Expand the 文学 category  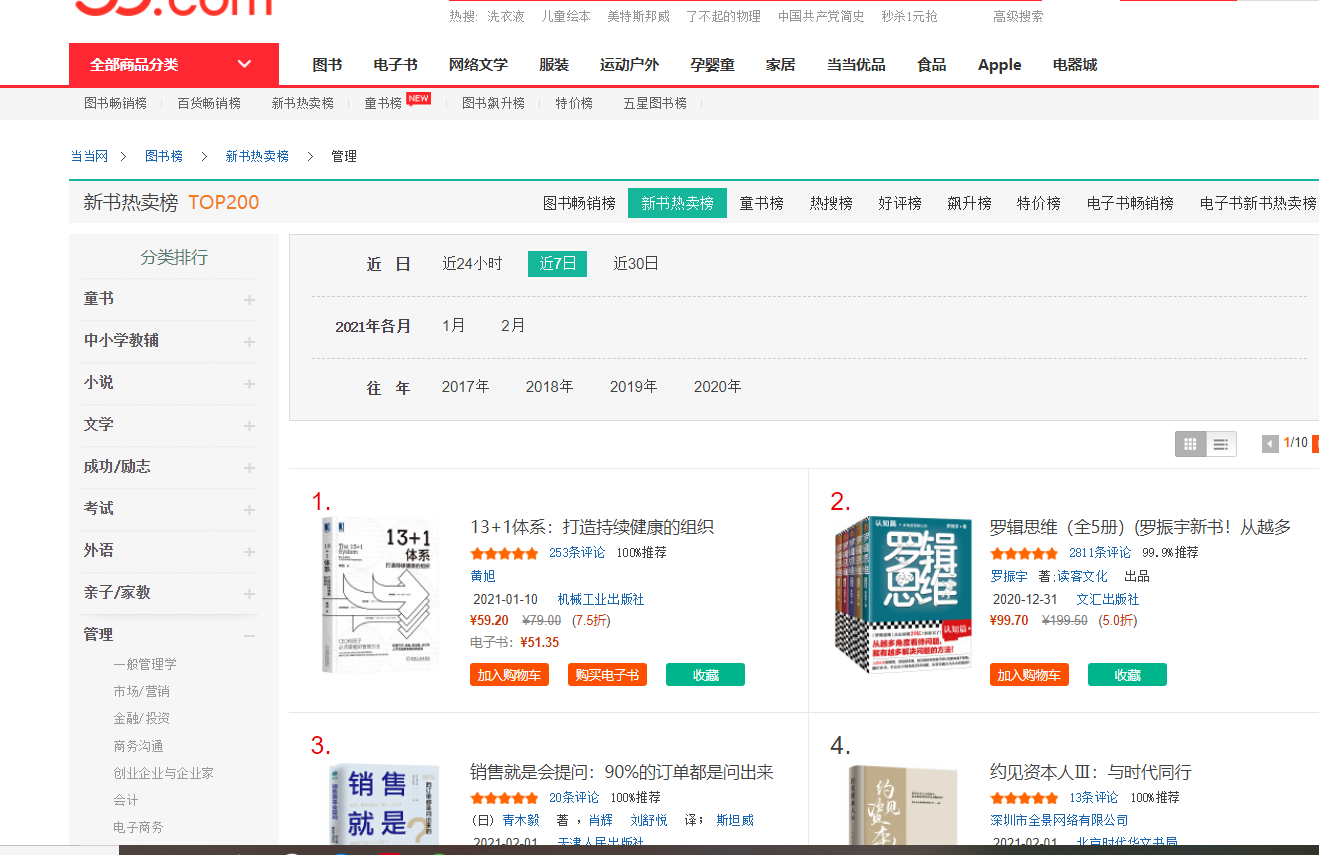click(249, 426)
